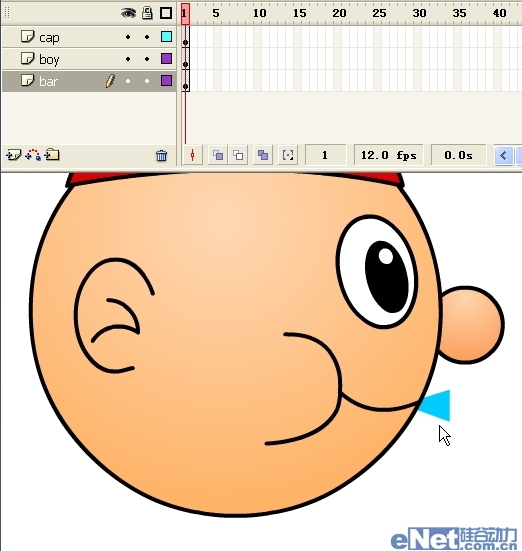Toggle lock dot of boy layer
Screen dimensions: 522x551
tap(147, 59)
